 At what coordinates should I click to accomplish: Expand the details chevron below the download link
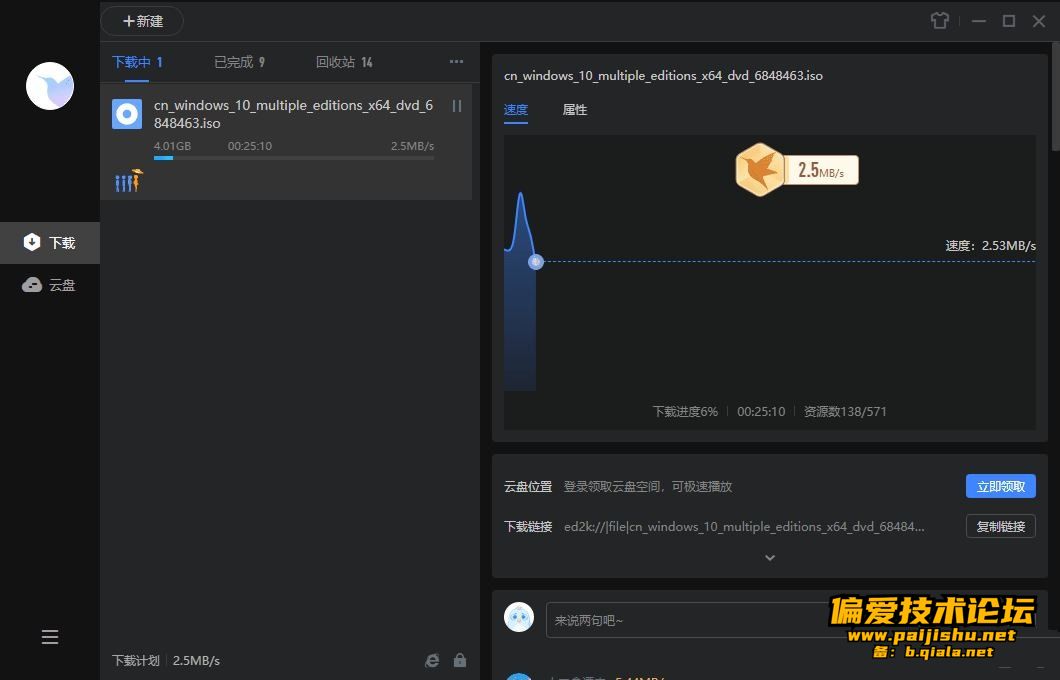coord(770,558)
